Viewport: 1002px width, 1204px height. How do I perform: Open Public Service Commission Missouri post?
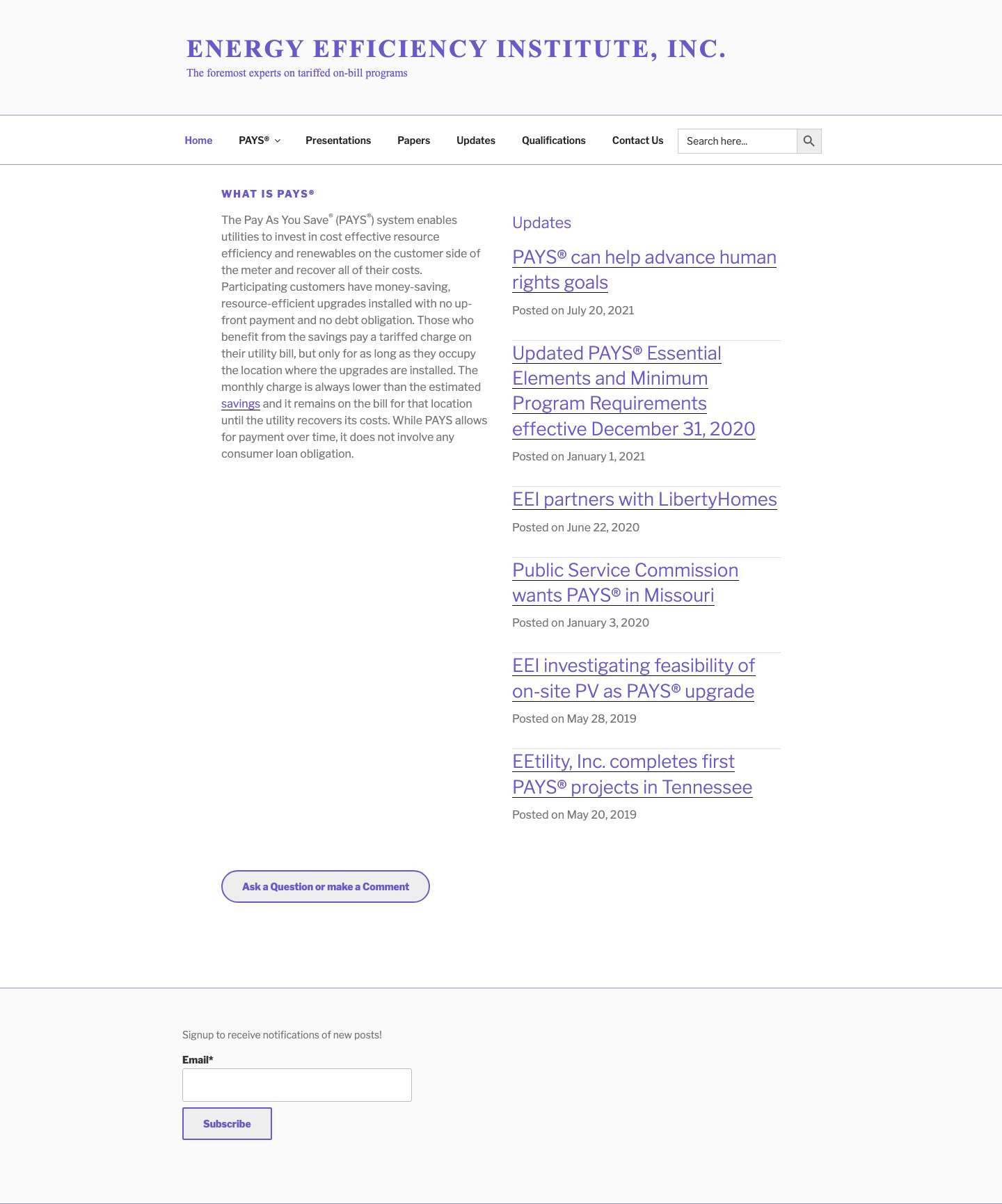(625, 583)
